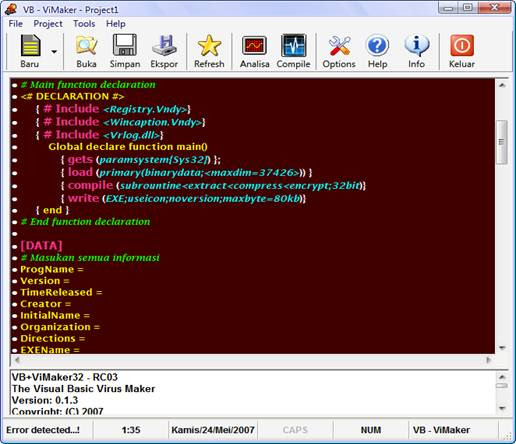This screenshot has height=444, width=516.
Task: Click the Ekspor export icon
Action: point(164,45)
